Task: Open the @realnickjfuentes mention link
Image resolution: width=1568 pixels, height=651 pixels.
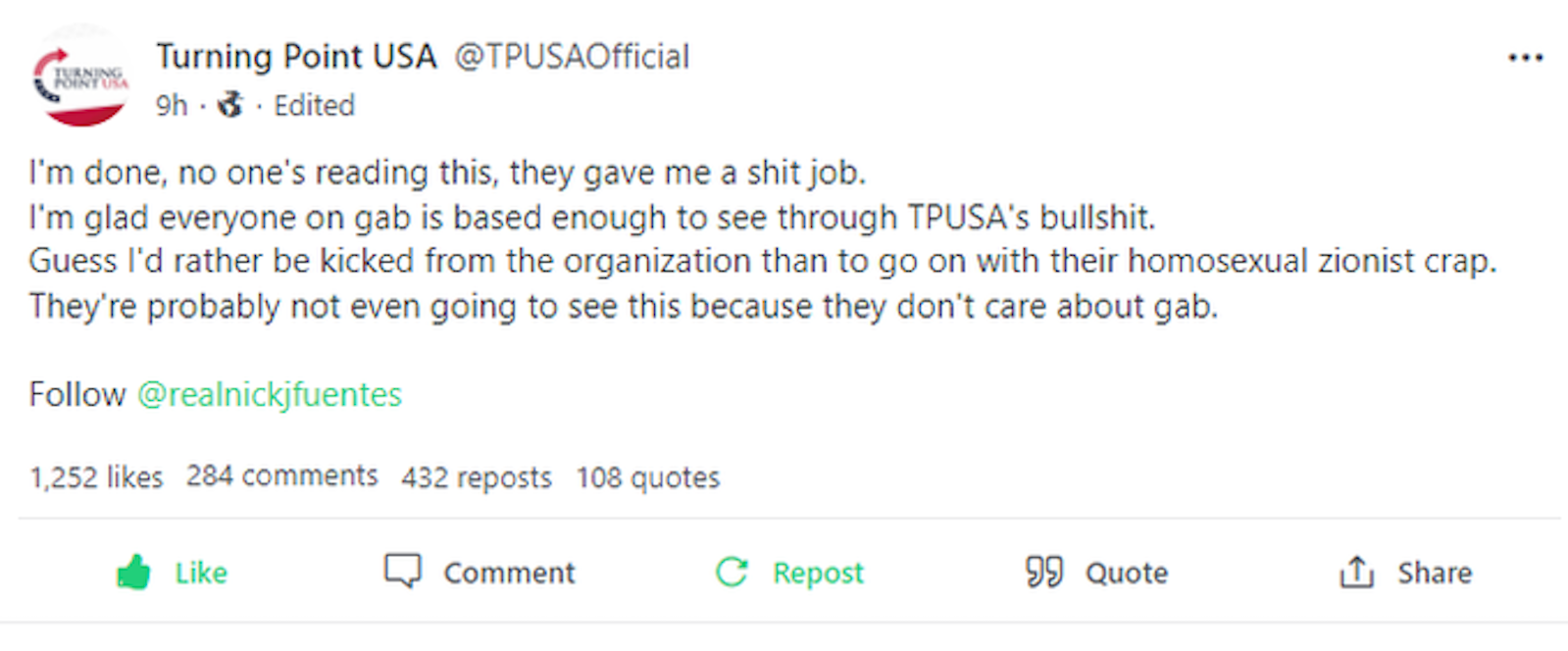Action: 270,394
